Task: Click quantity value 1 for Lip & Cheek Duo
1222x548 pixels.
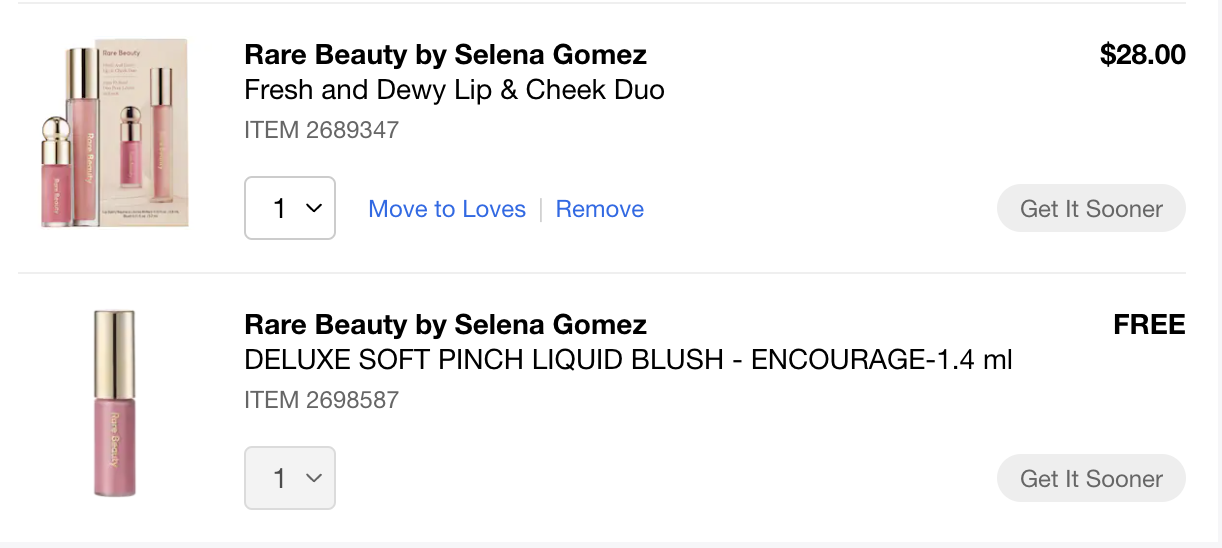Action: point(279,208)
